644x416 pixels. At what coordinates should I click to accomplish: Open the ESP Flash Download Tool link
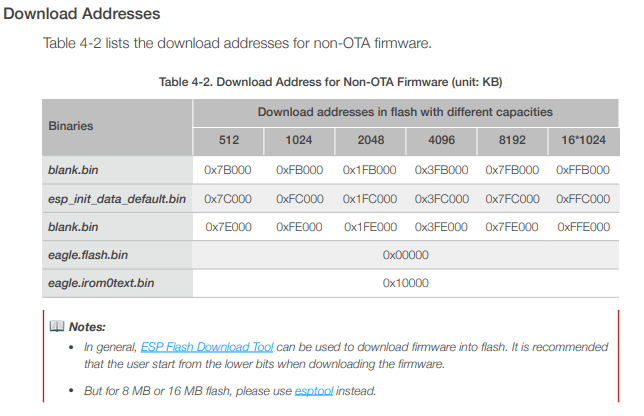[x=207, y=347]
